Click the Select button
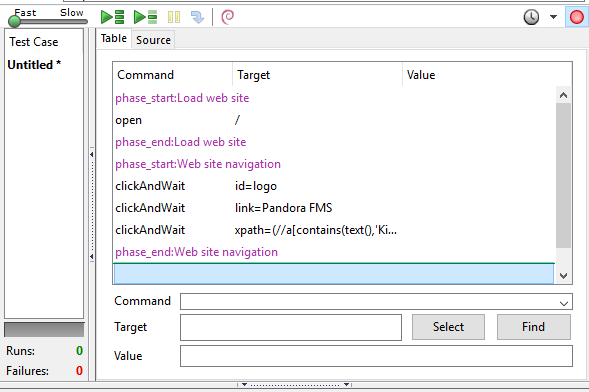 click(x=448, y=327)
